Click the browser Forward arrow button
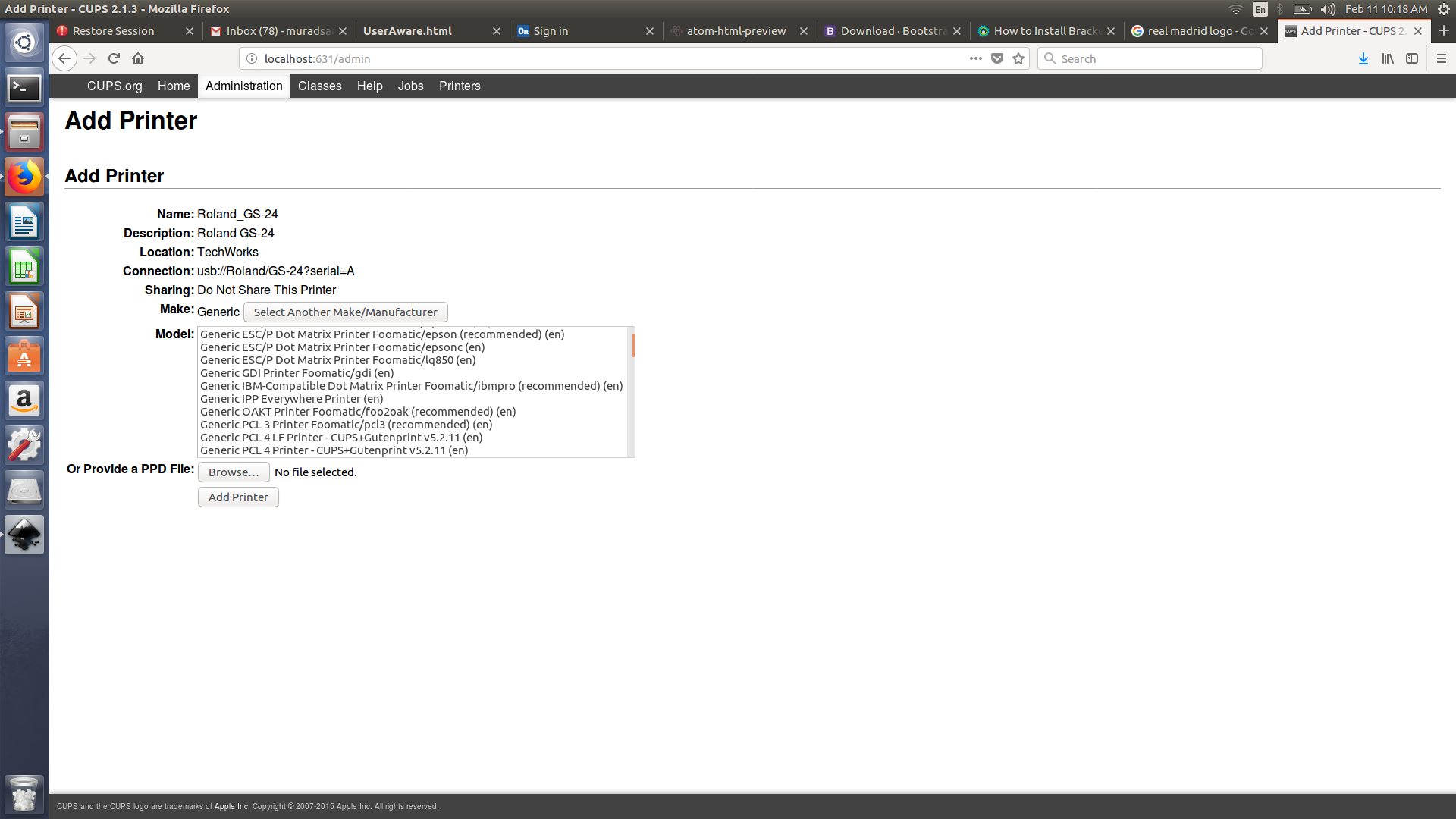 89,58
